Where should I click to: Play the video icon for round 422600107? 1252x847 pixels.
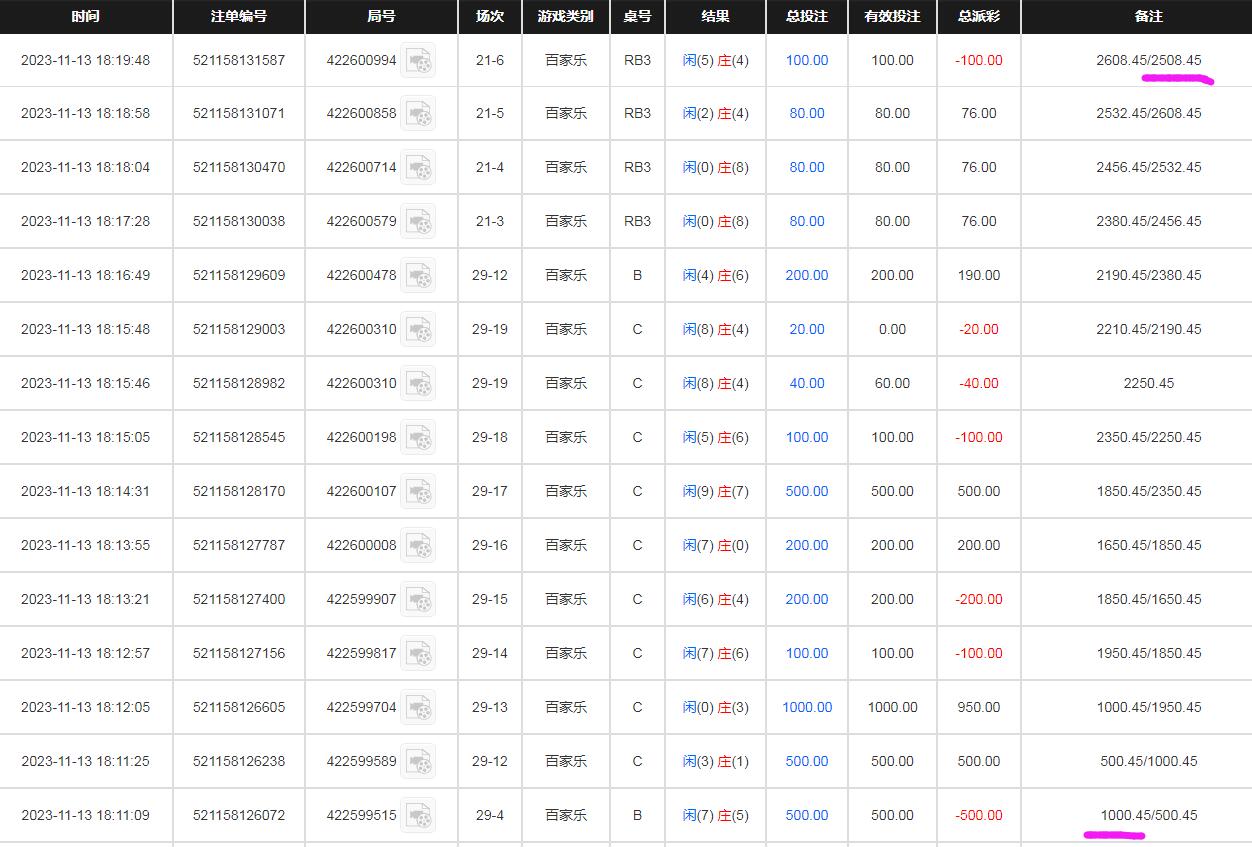(418, 492)
